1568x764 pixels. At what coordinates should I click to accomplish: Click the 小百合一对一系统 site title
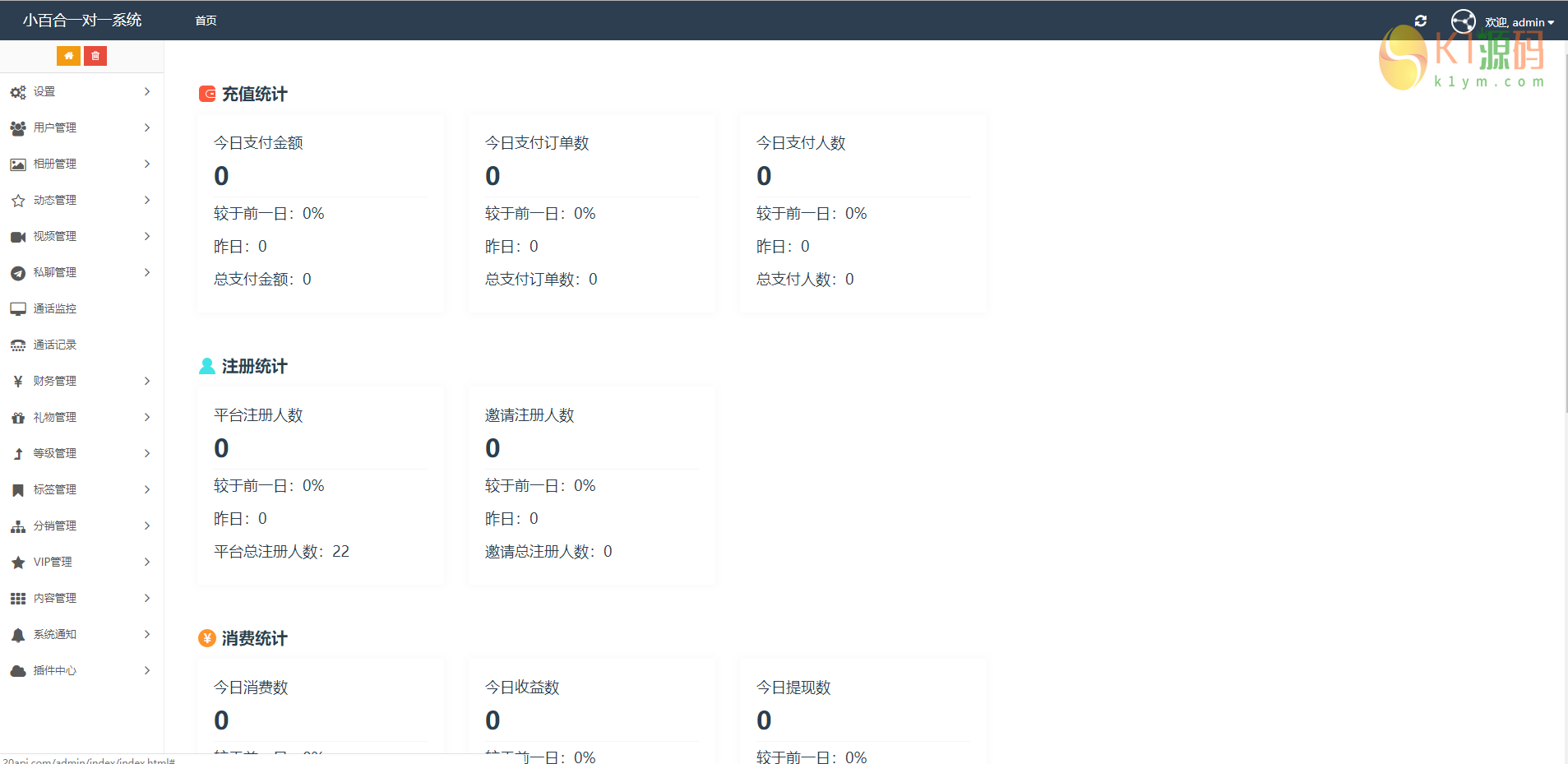click(82, 20)
